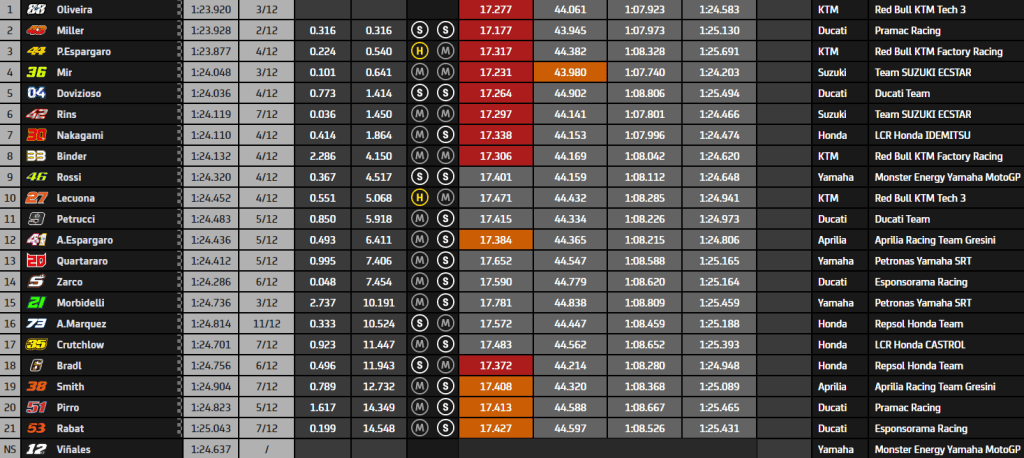Click Crutchlow's number 35 badge

pyautogui.click(x=36, y=344)
